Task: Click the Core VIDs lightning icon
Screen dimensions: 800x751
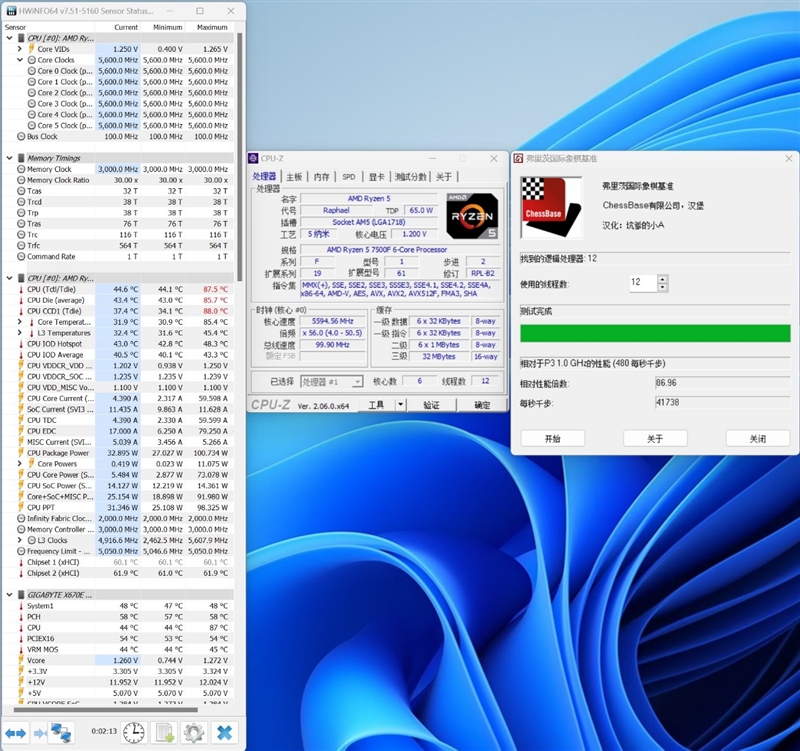Action: [31, 49]
